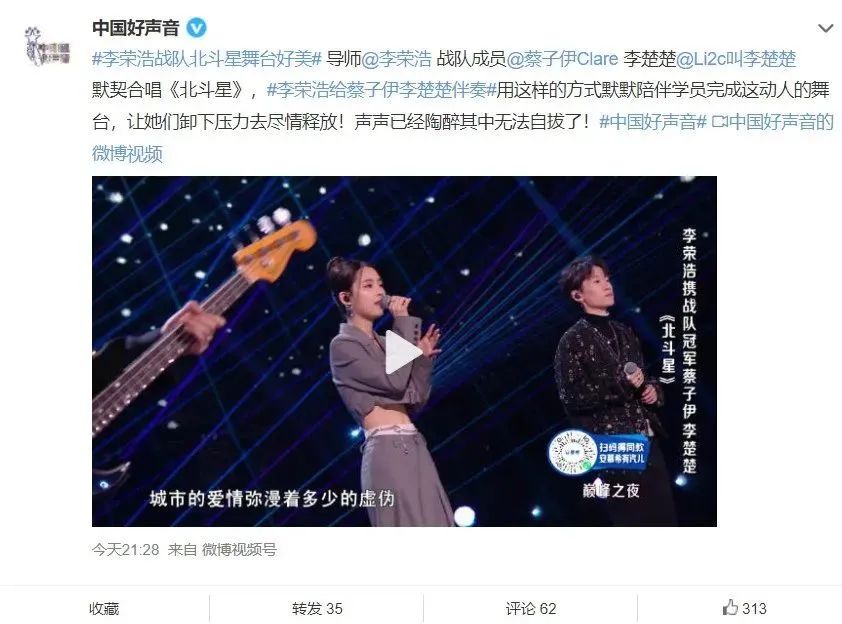
Task: Open the 转发 35 repost tab
Action: pos(317,608)
